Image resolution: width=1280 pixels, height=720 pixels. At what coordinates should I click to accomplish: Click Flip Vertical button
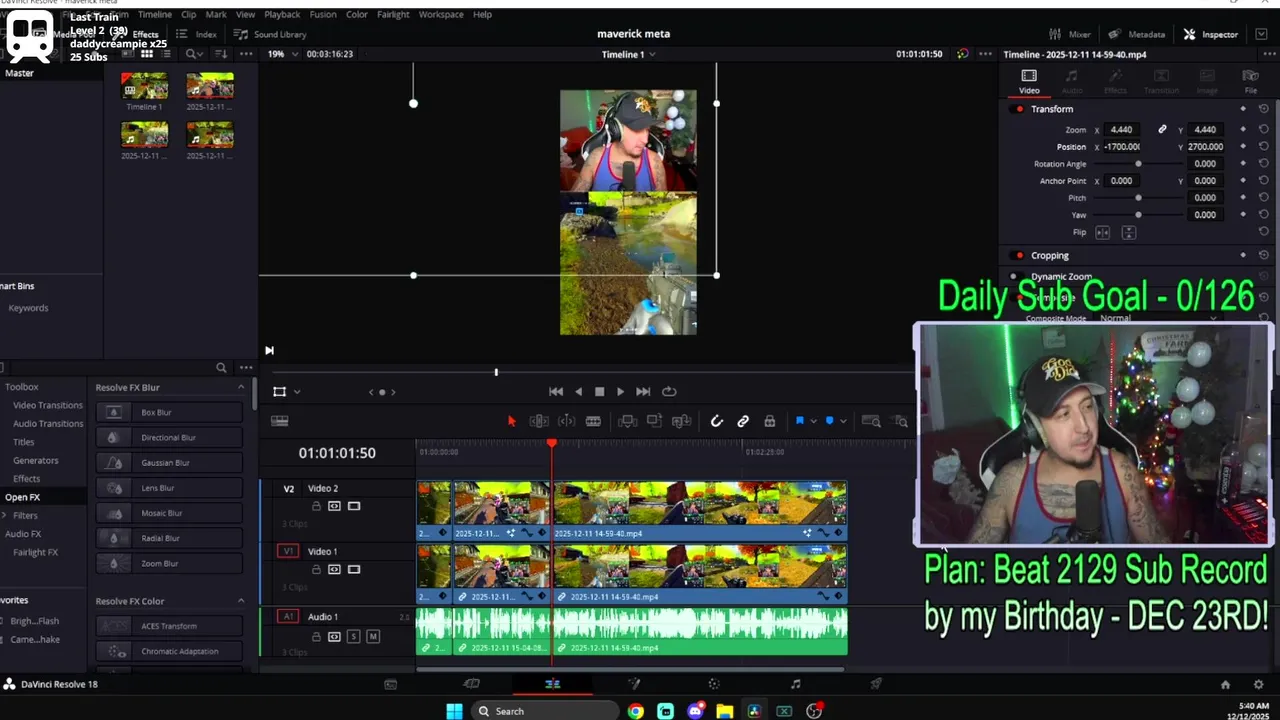click(1128, 232)
